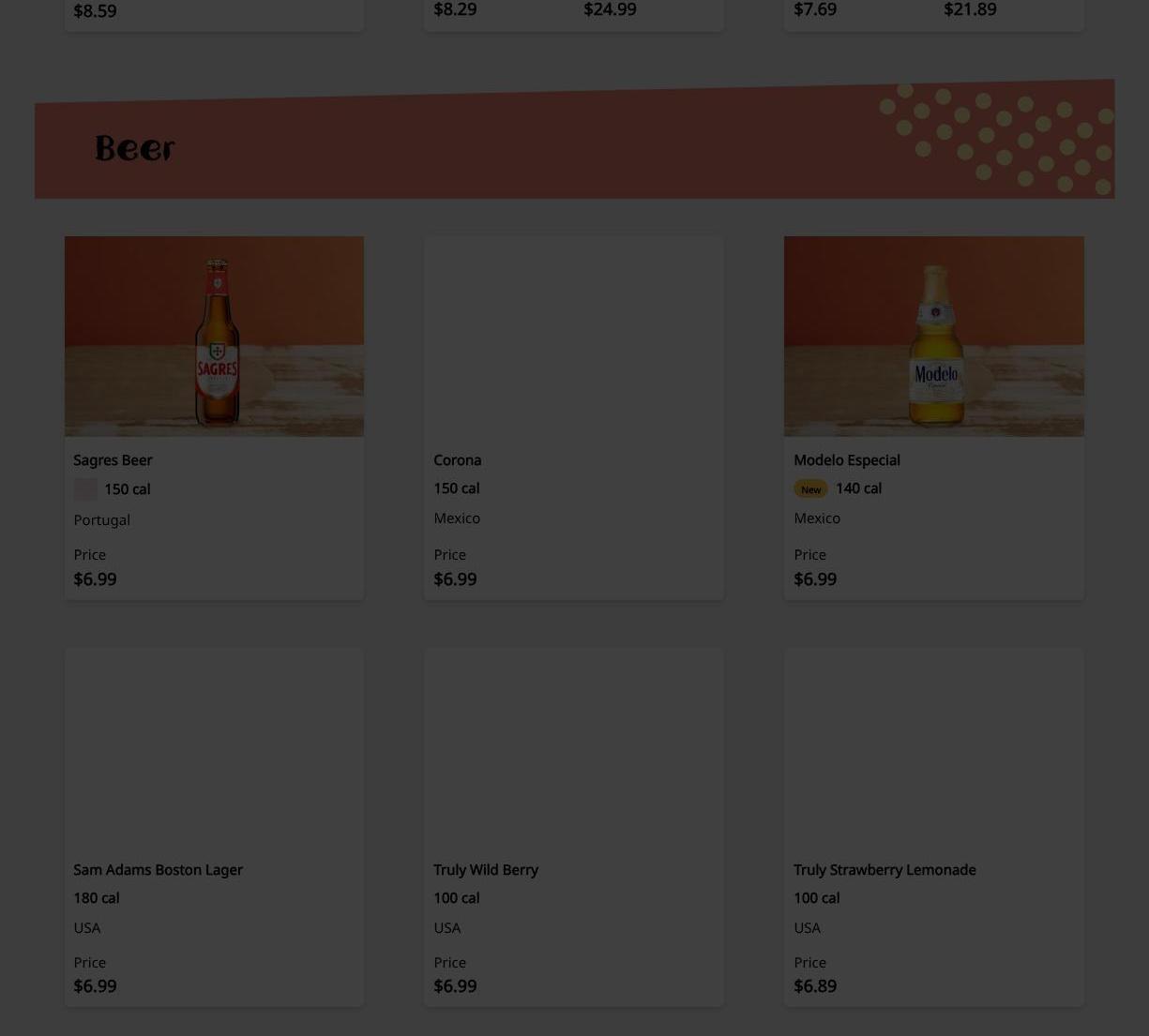
Task: Open the Sagres Beer item name
Action: pyautogui.click(x=113, y=460)
